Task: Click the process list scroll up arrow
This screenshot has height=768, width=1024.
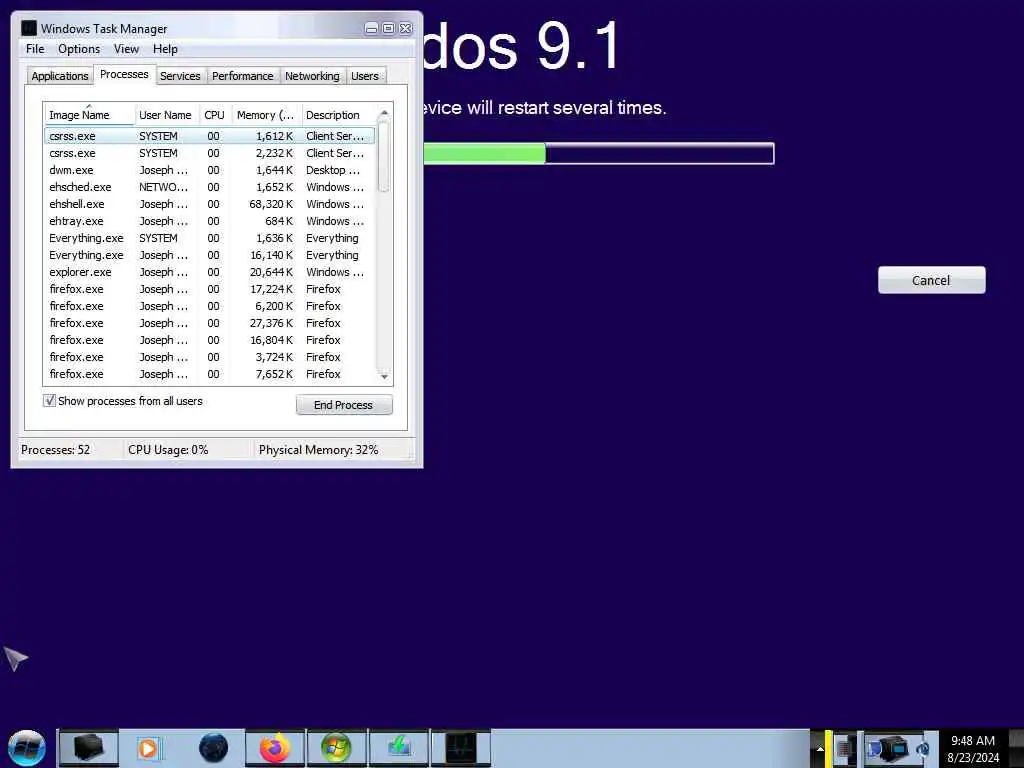Action: 384,113
